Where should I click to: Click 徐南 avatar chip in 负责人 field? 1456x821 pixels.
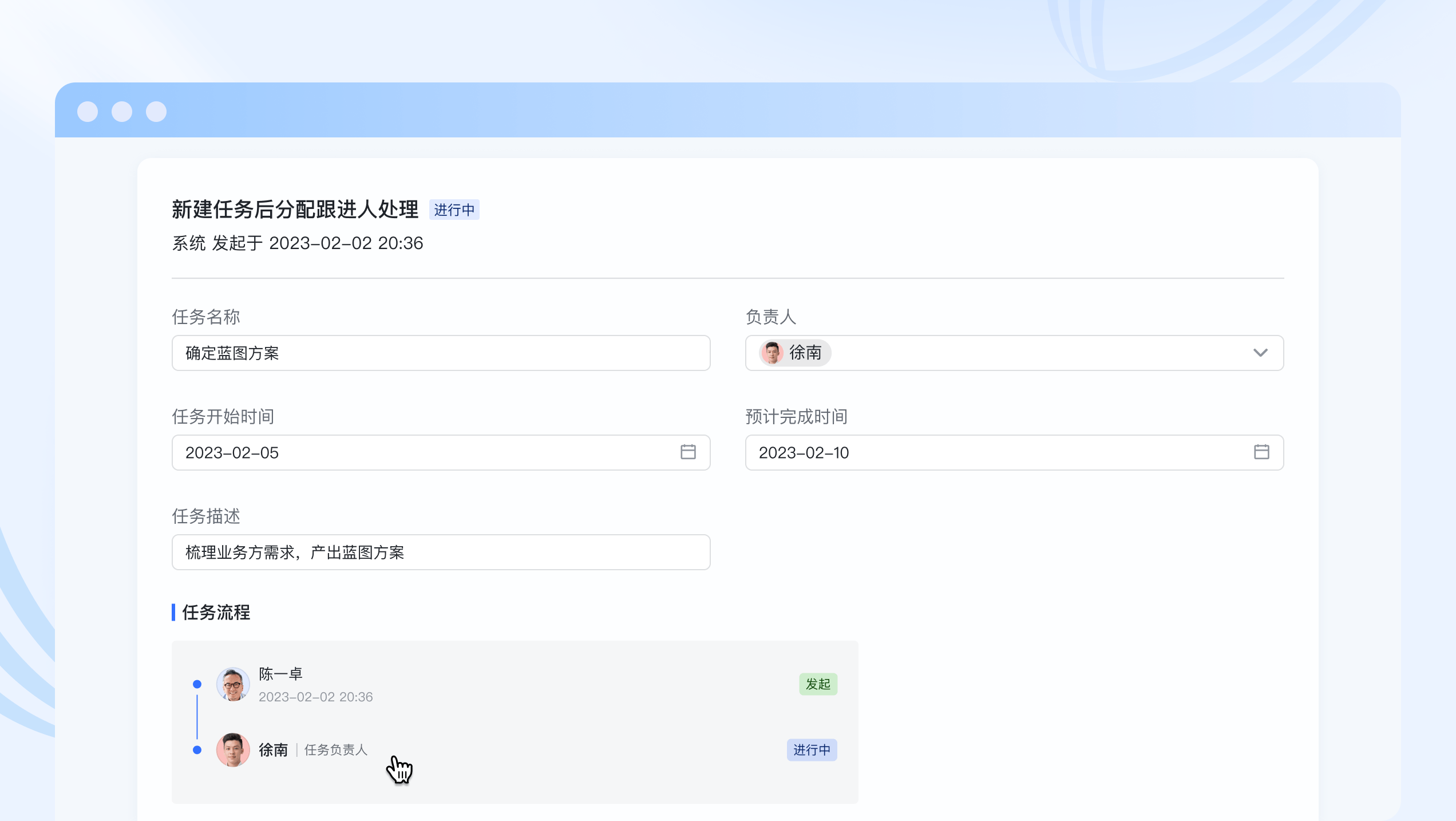pyautogui.click(x=794, y=353)
